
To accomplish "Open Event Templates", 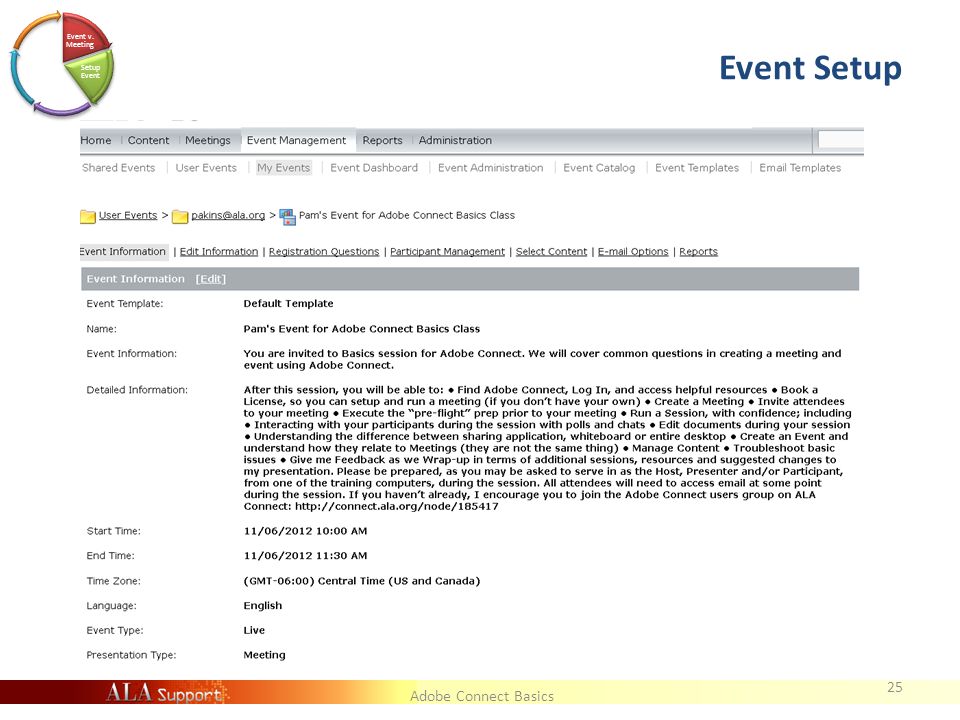I will point(697,168).
